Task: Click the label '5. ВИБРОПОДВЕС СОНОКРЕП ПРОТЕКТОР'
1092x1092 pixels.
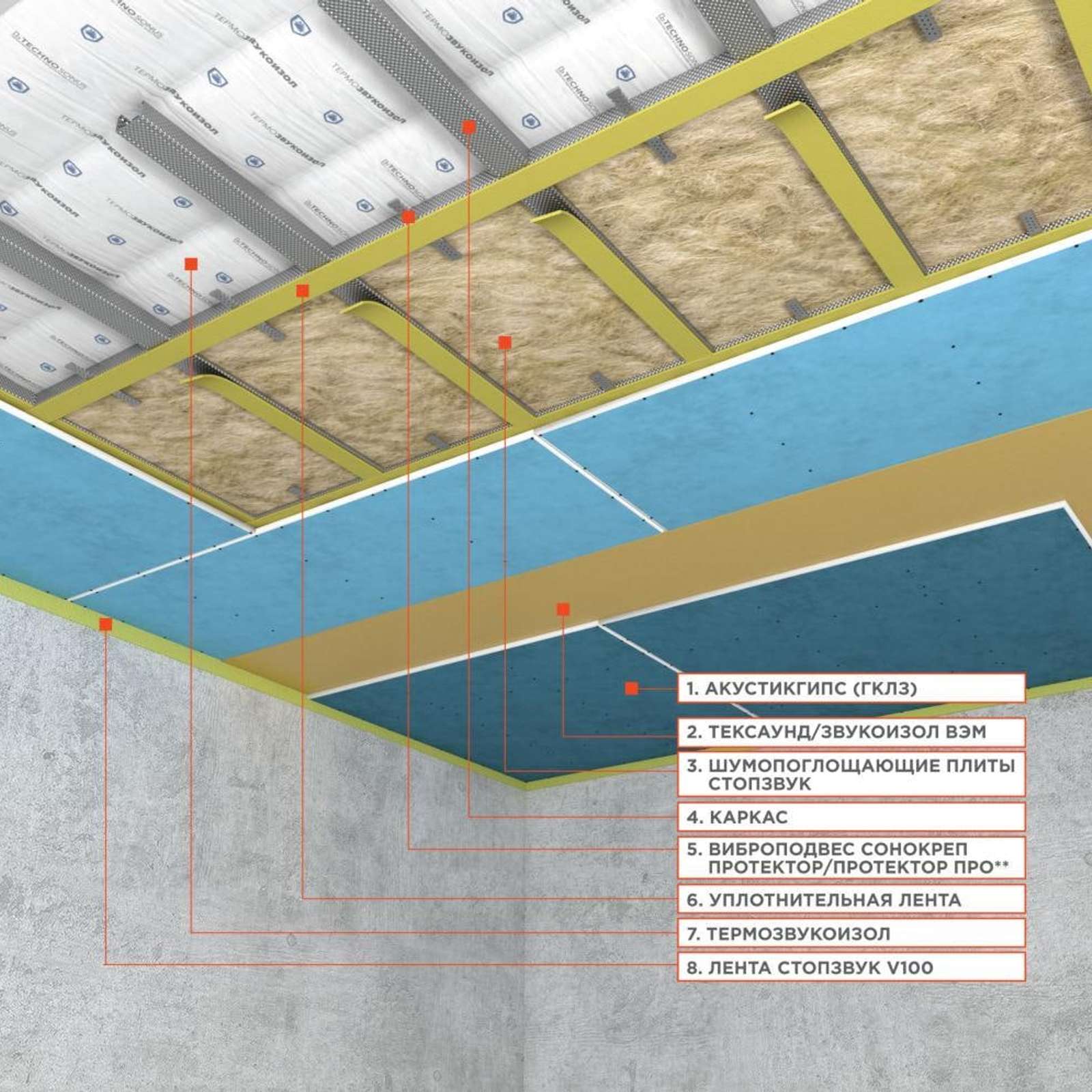Action: [851, 858]
